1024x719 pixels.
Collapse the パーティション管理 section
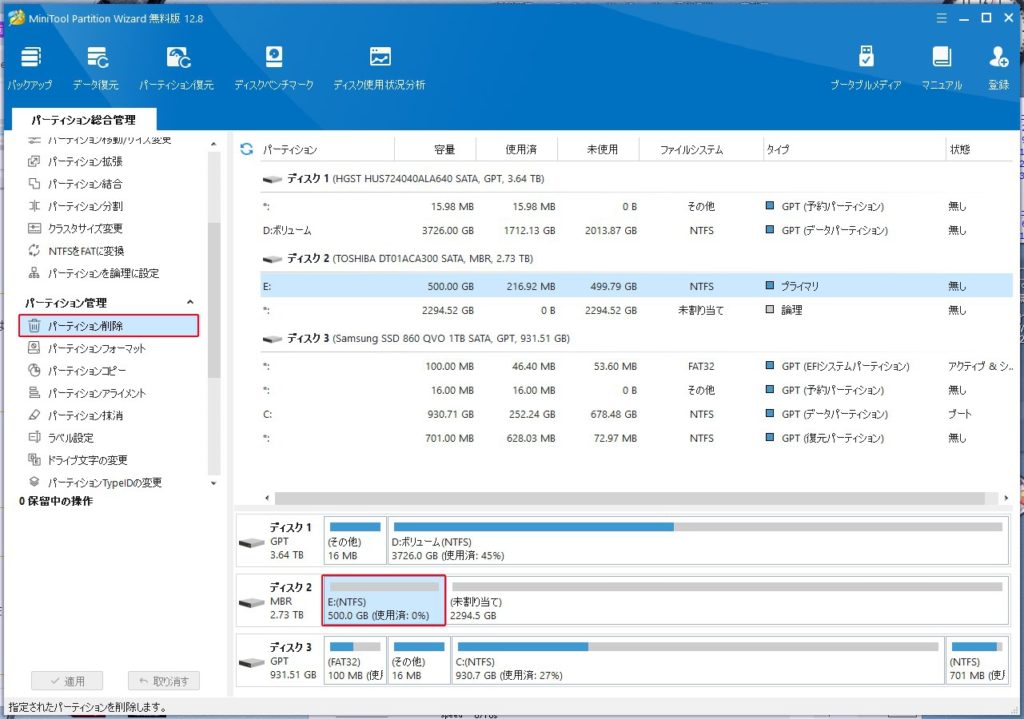click(x=191, y=303)
